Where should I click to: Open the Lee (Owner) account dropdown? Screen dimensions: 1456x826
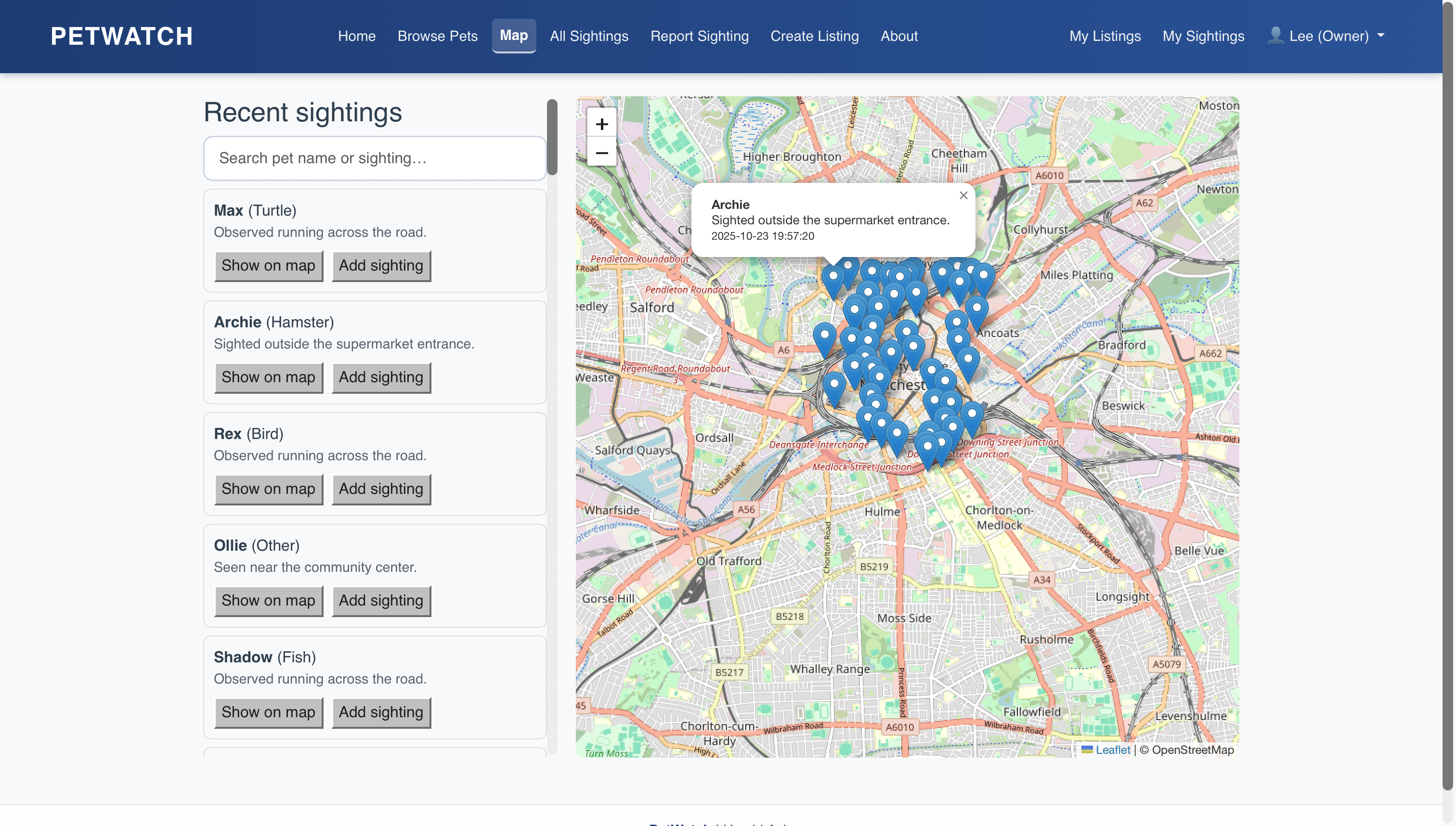point(1328,36)
